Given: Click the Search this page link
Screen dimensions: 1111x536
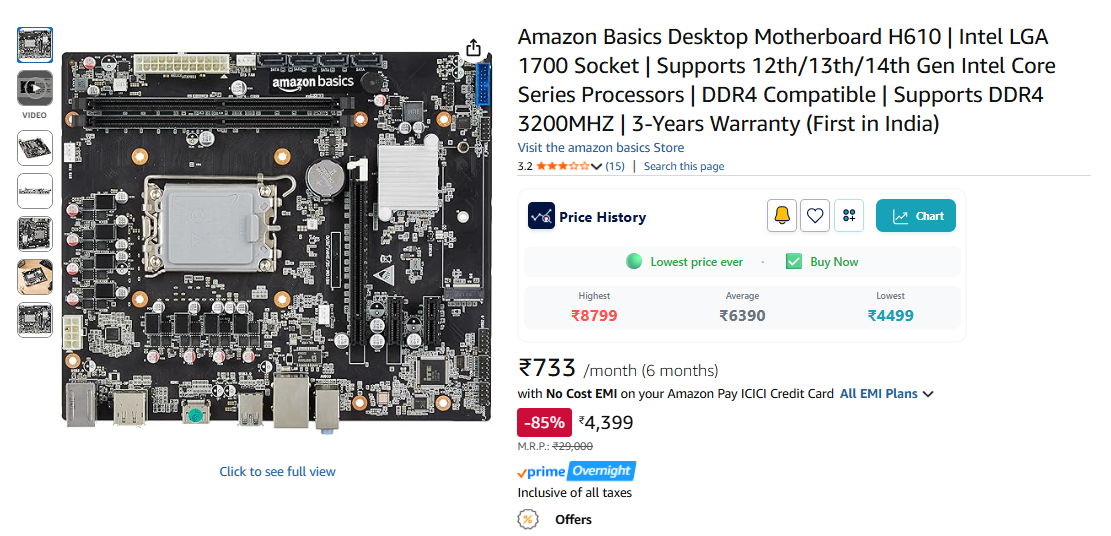Looking at the screenshot, I should point(684,167).
